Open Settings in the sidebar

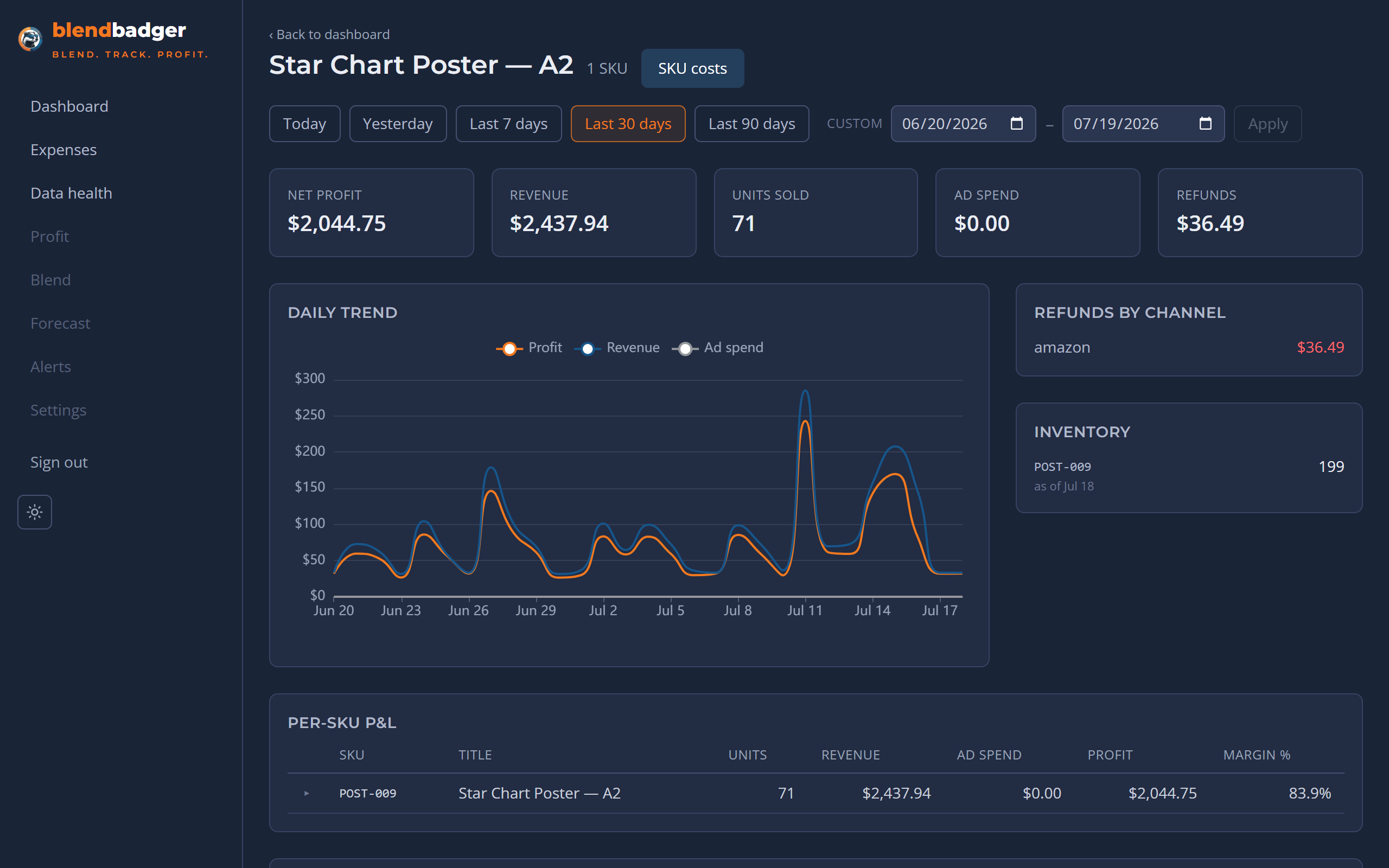click(59, 410)
